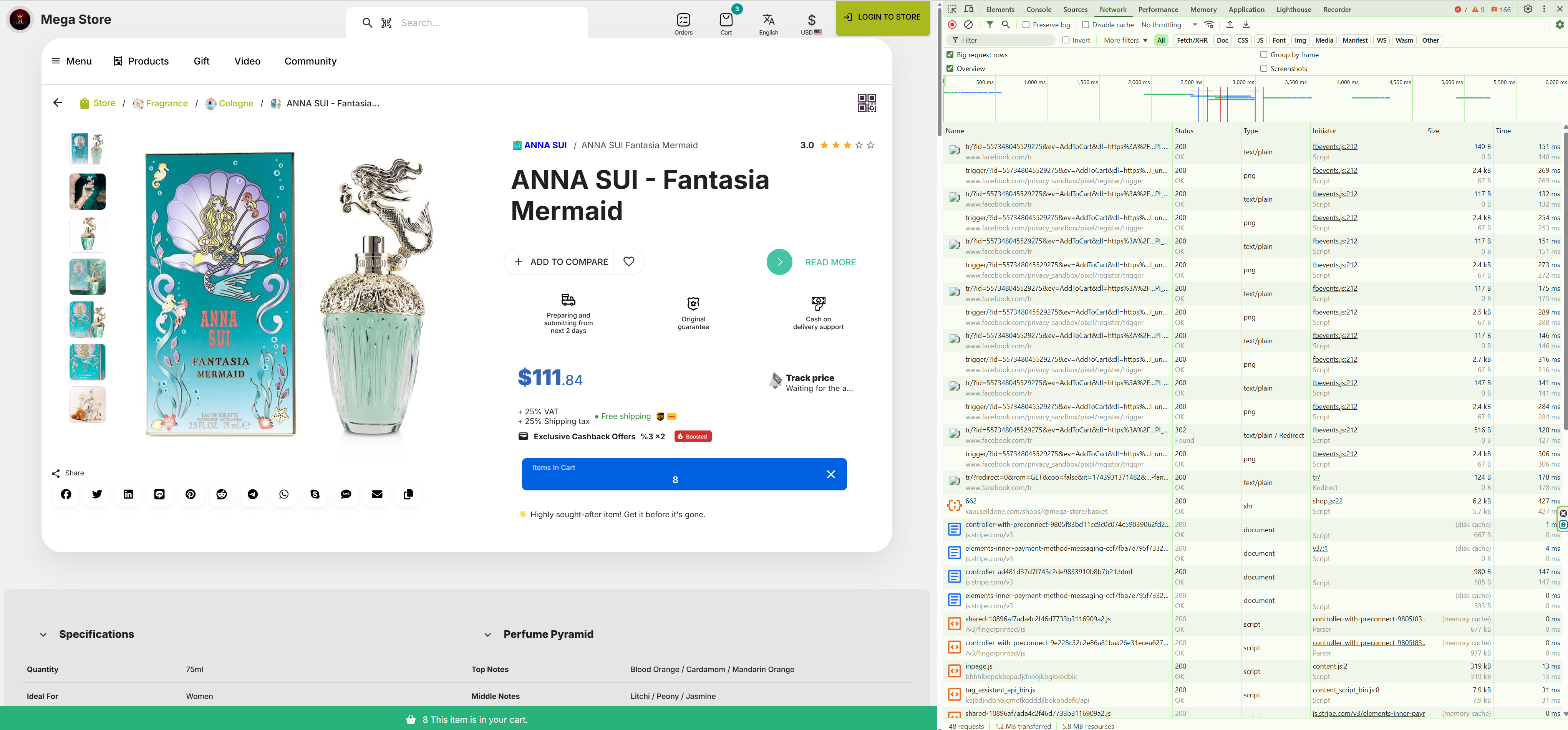Open shop.js:22 initiator link
This screenshot has width=1568, height=730.
(1327, 501)
